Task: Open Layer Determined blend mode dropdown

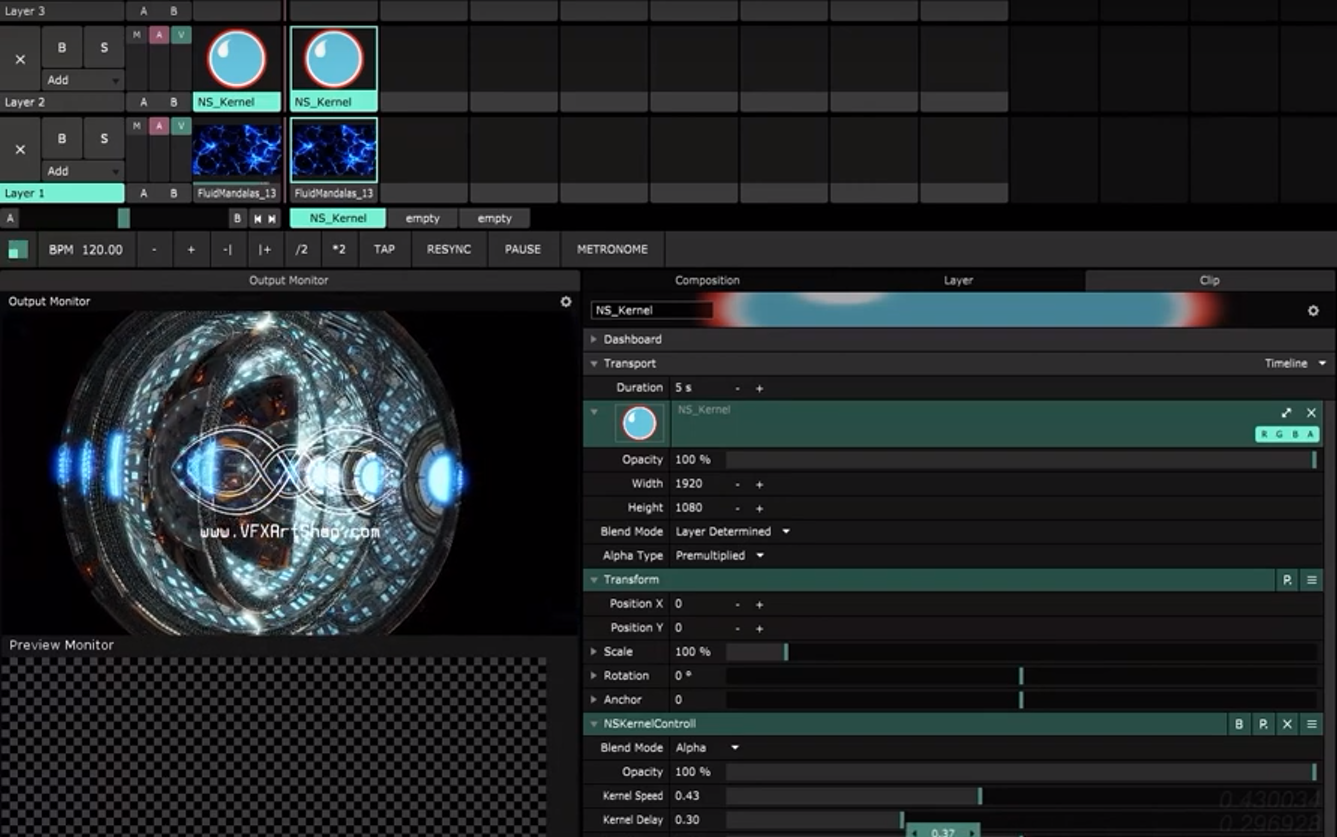Action: (732, 532)
